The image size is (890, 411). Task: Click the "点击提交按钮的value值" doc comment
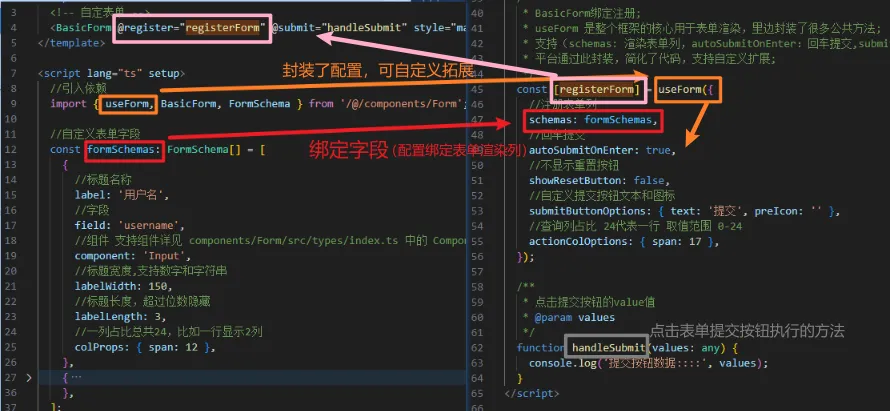[x=595, y=303]
